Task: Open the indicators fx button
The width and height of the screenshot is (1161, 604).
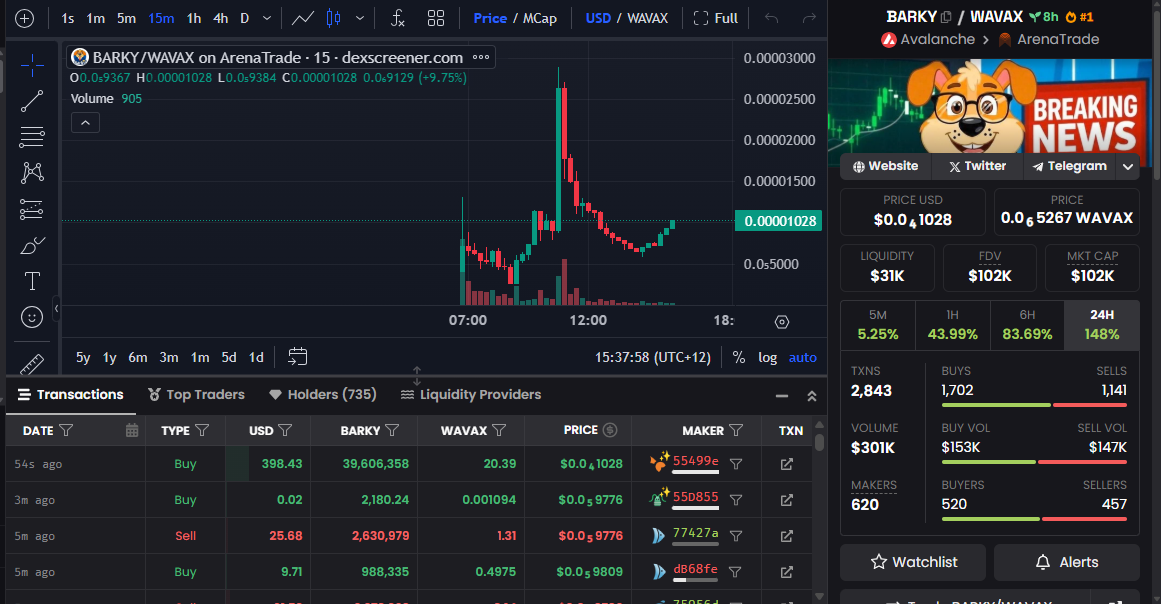Action: [x=397, y=18]
